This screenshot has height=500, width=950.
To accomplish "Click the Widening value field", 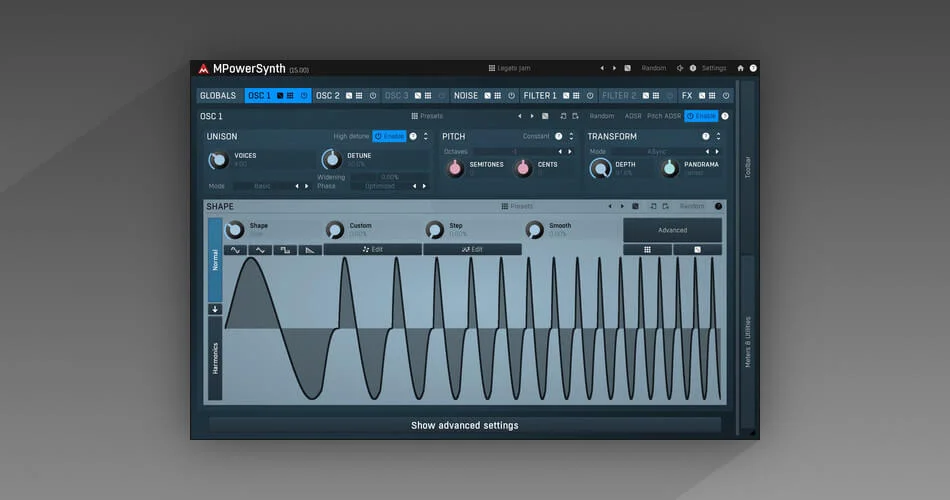I will [390, 178].
